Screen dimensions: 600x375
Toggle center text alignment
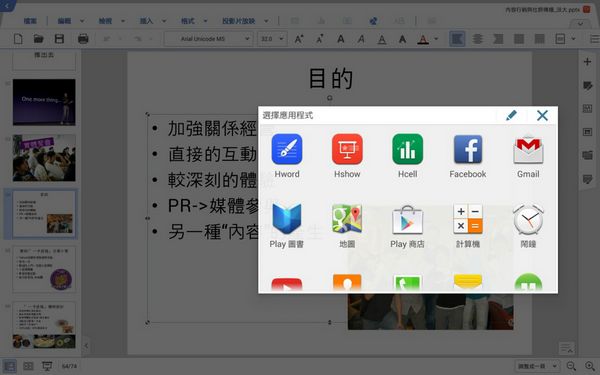click(x=478, y=39)
